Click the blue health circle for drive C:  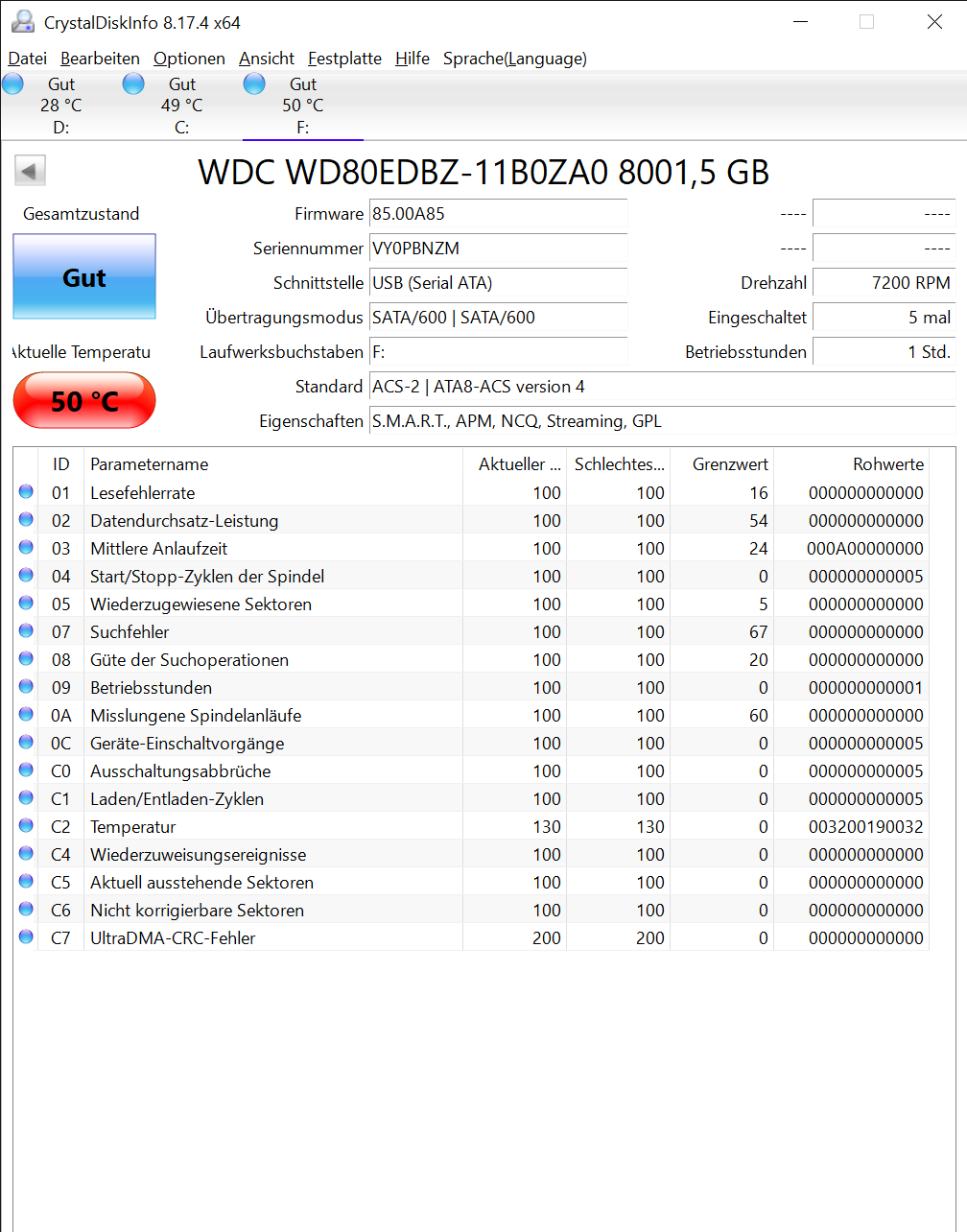point(133,83)
